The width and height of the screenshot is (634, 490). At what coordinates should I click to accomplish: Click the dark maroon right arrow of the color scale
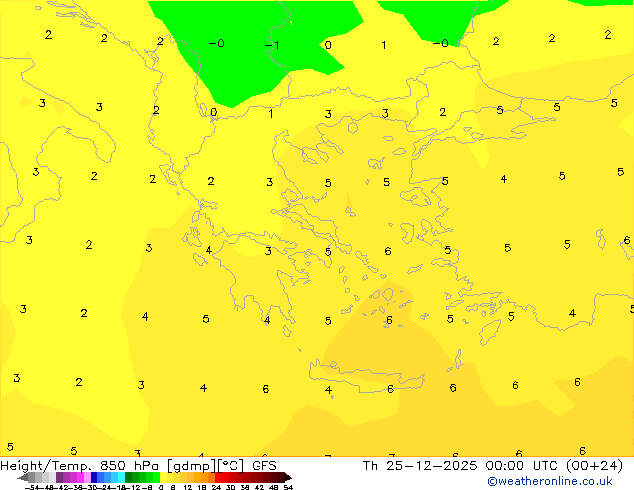[x=288, y=477]
